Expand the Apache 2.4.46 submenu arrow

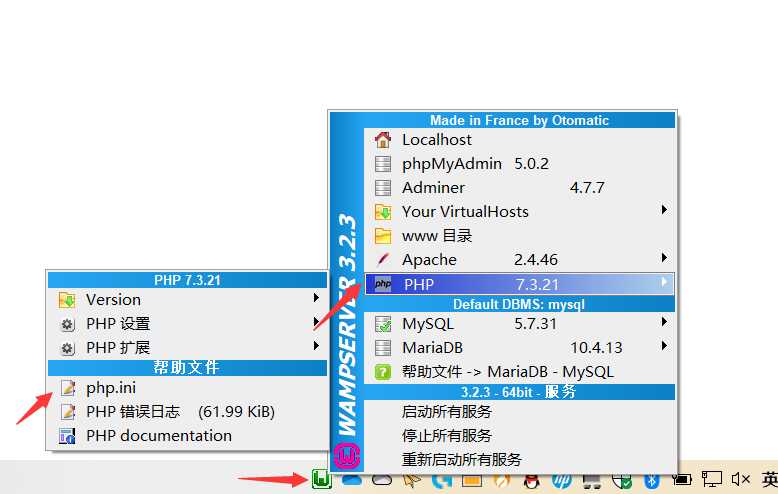664,257
